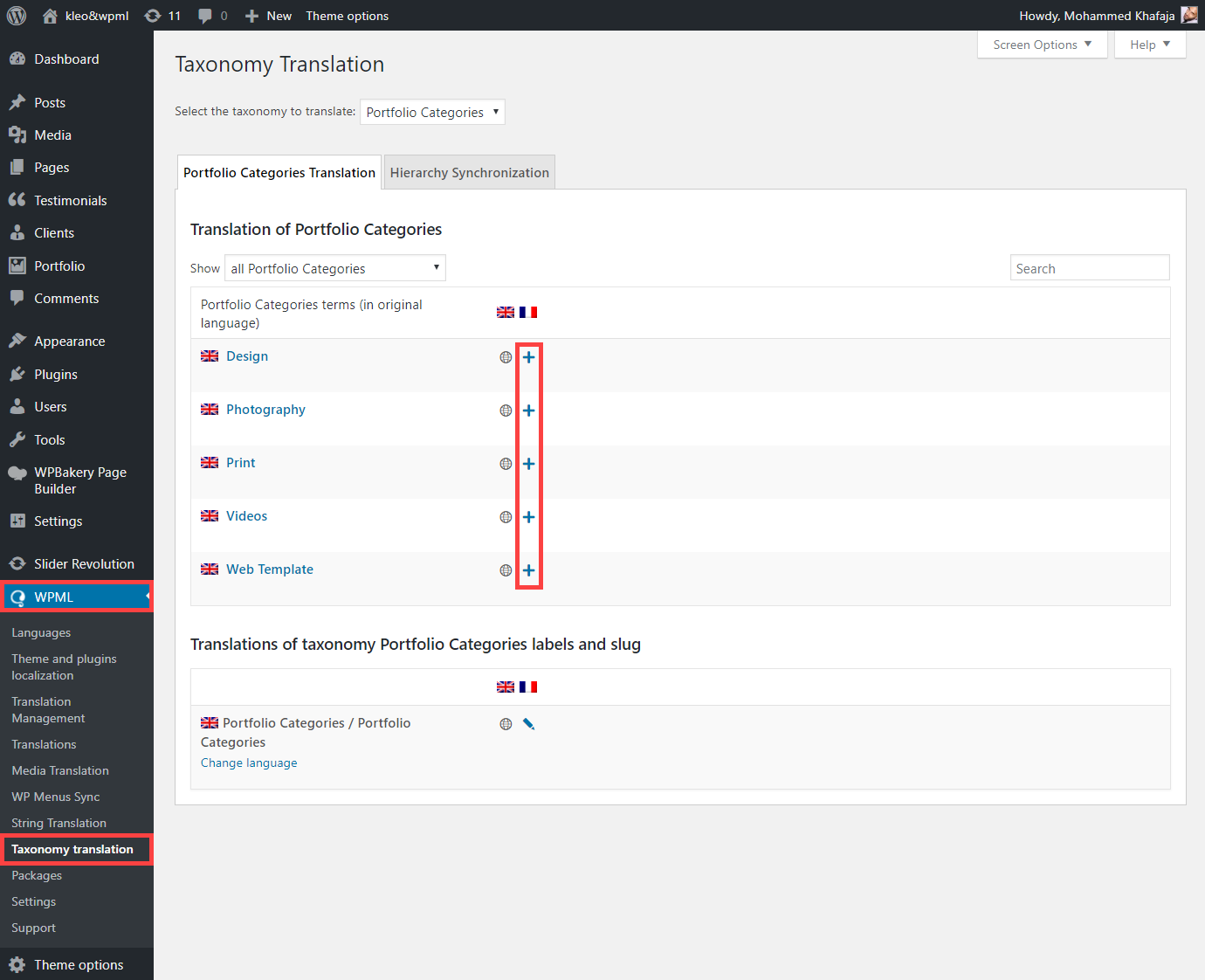Open Theme options in the admin bar
Image resolution: width=1205 pixels, height=980 pixels.
[x=347, y=16]
